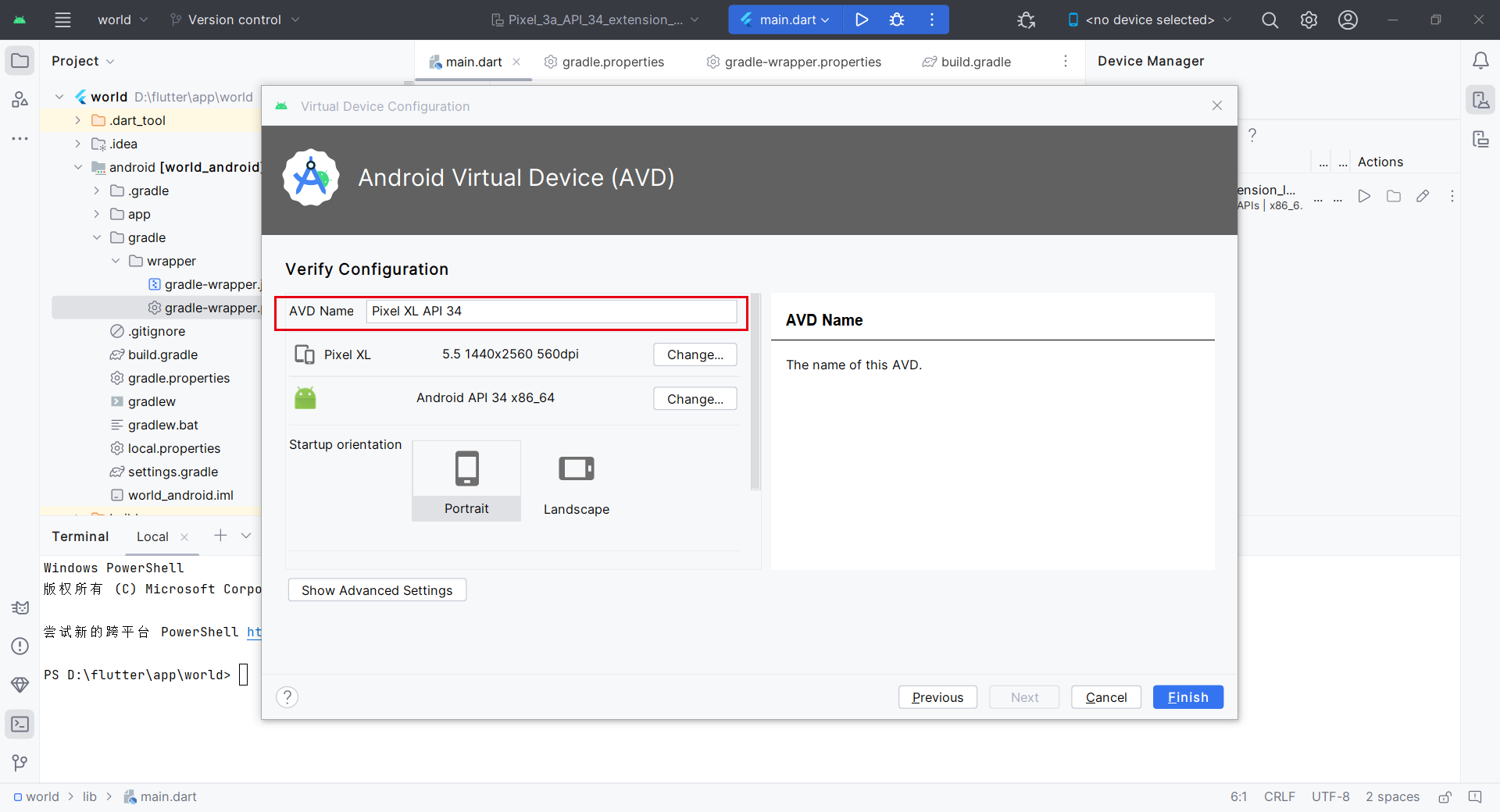1500x812 pixels.
Task: Collapse the world root tree node
Action: pos(59,97)
